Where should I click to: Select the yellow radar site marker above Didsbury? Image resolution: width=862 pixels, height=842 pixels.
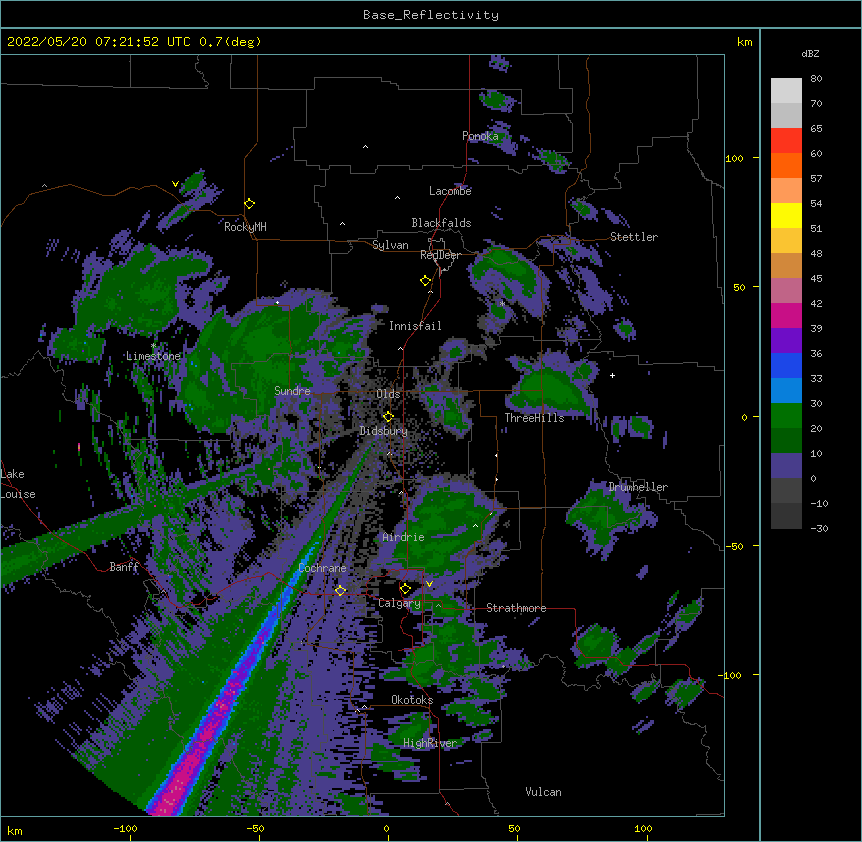pos(388,417)
